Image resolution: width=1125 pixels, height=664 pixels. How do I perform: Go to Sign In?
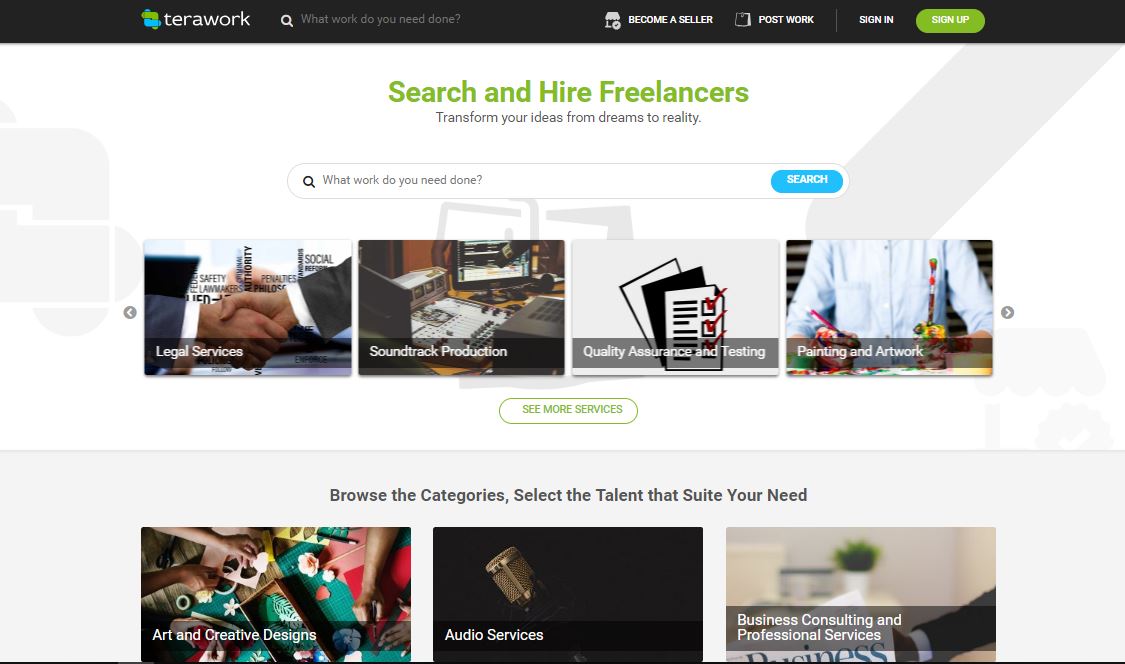(876, 19)
